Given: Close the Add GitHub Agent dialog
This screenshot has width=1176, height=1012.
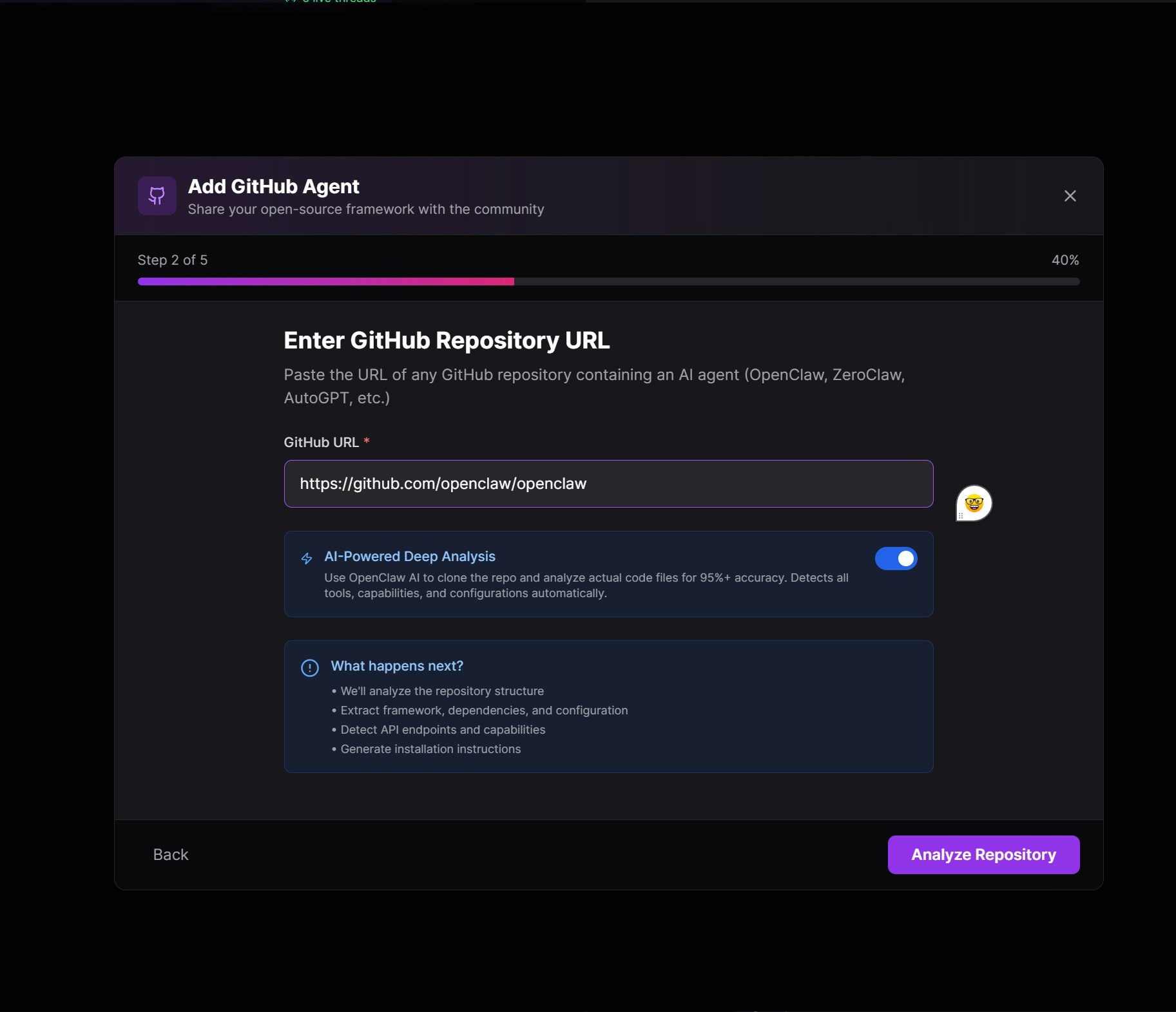Looking at the screenshot, I should [1070, 196].
